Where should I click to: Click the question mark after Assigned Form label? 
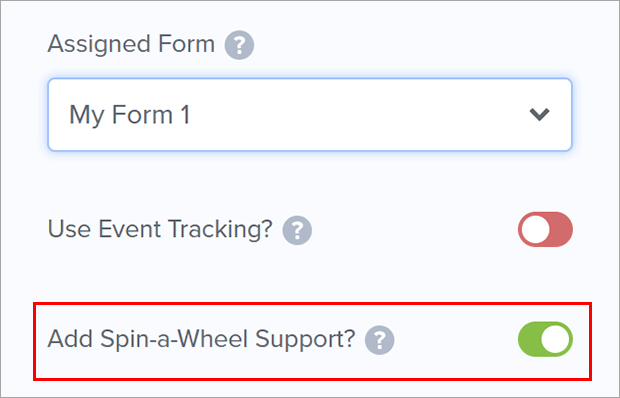pos(239,45)
